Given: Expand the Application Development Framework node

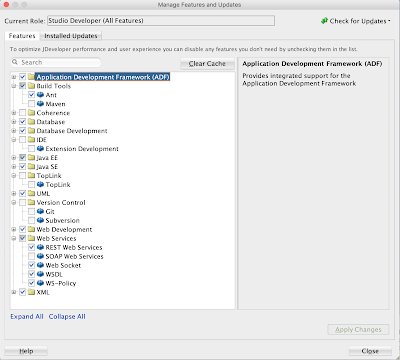Looking at the screenshot, I should click(14, 77).
